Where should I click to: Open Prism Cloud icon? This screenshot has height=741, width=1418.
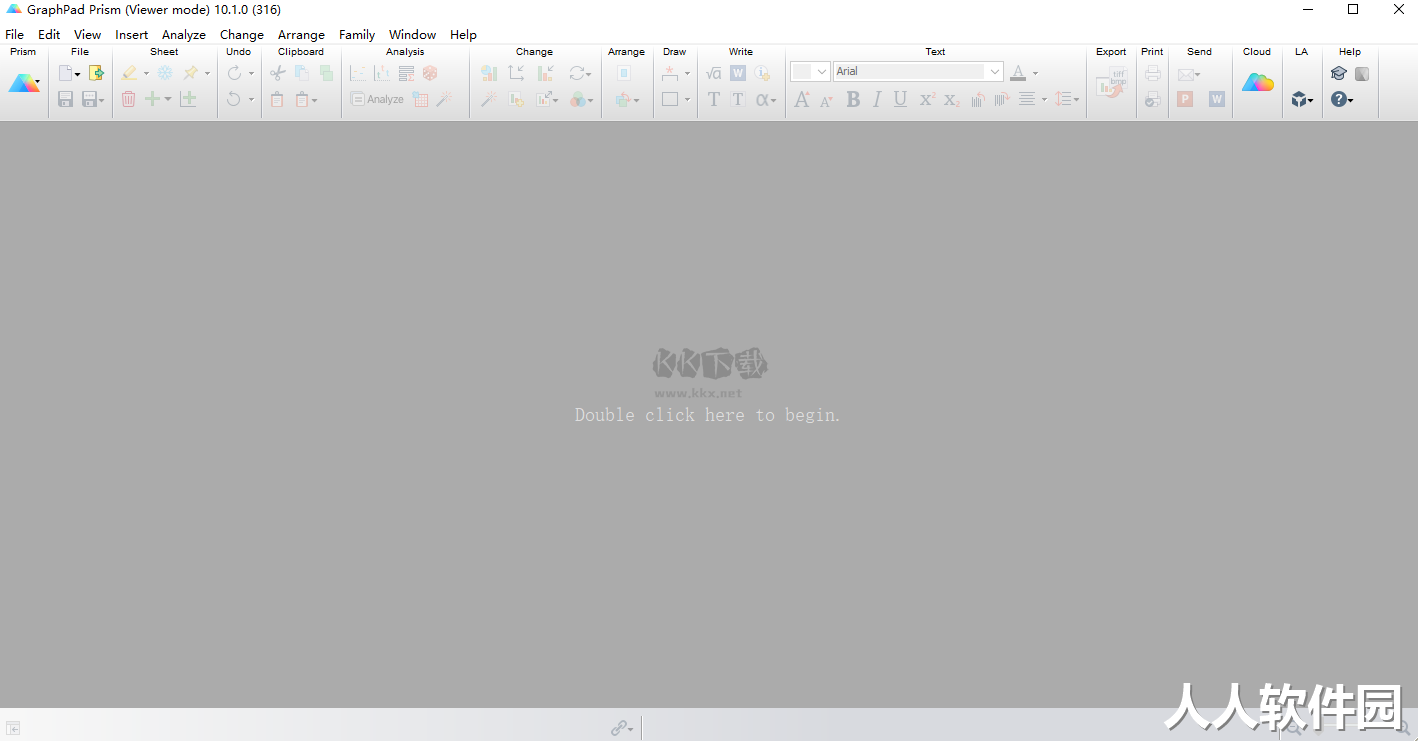(1258, 82)
